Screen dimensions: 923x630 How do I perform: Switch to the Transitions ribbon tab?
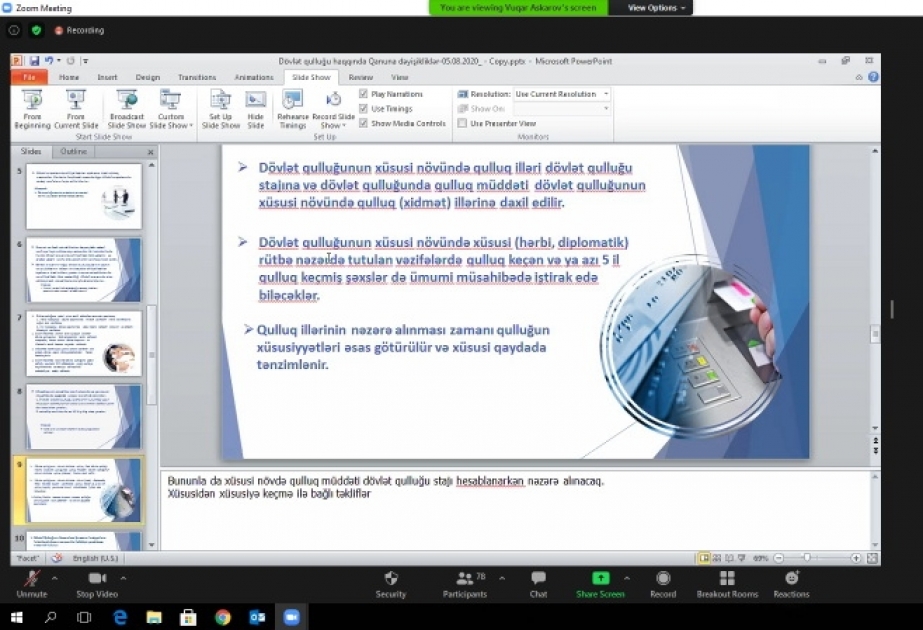pos(197,77)
